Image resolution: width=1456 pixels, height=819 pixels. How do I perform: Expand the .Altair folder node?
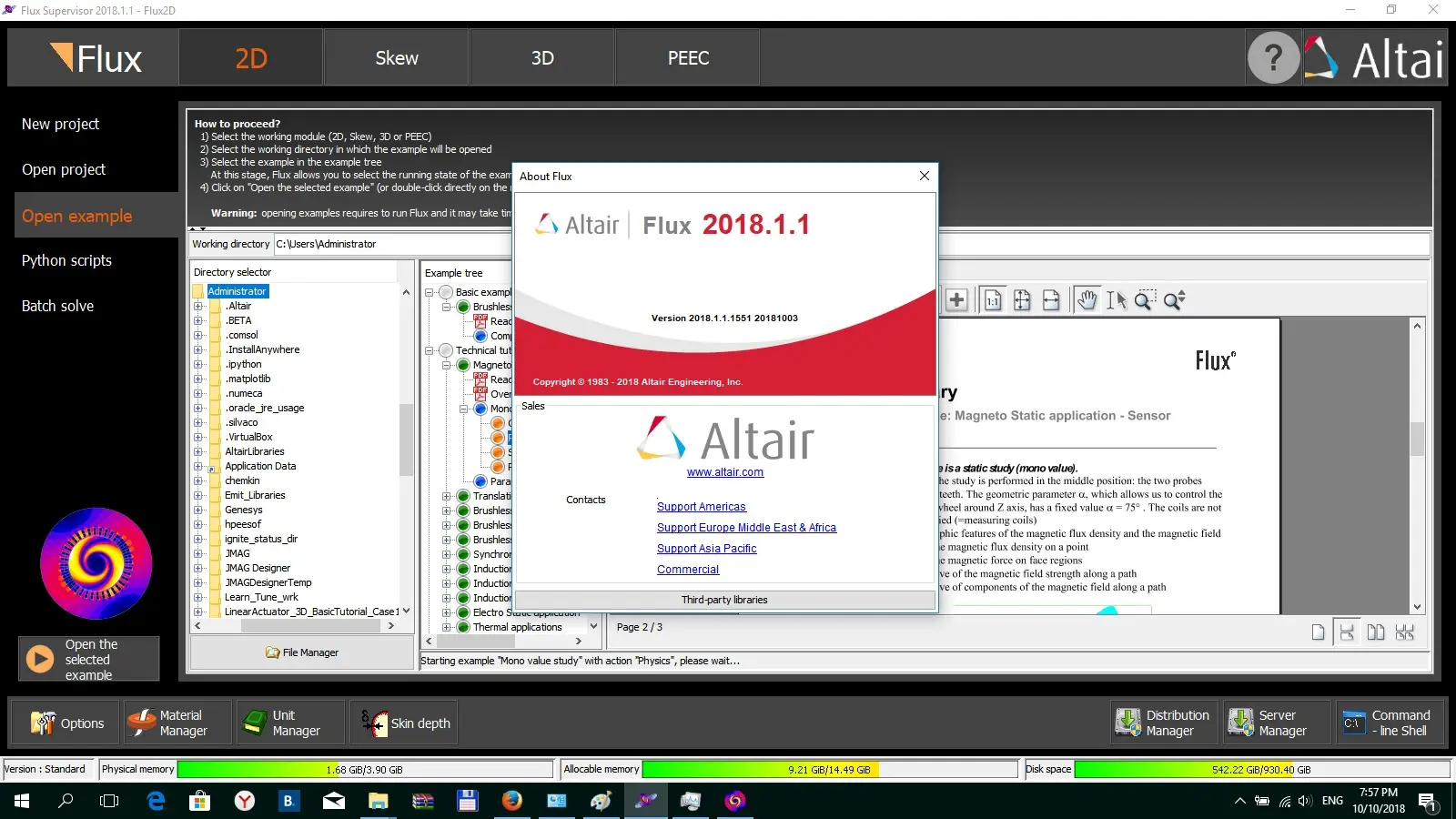(x=198, y=307)
